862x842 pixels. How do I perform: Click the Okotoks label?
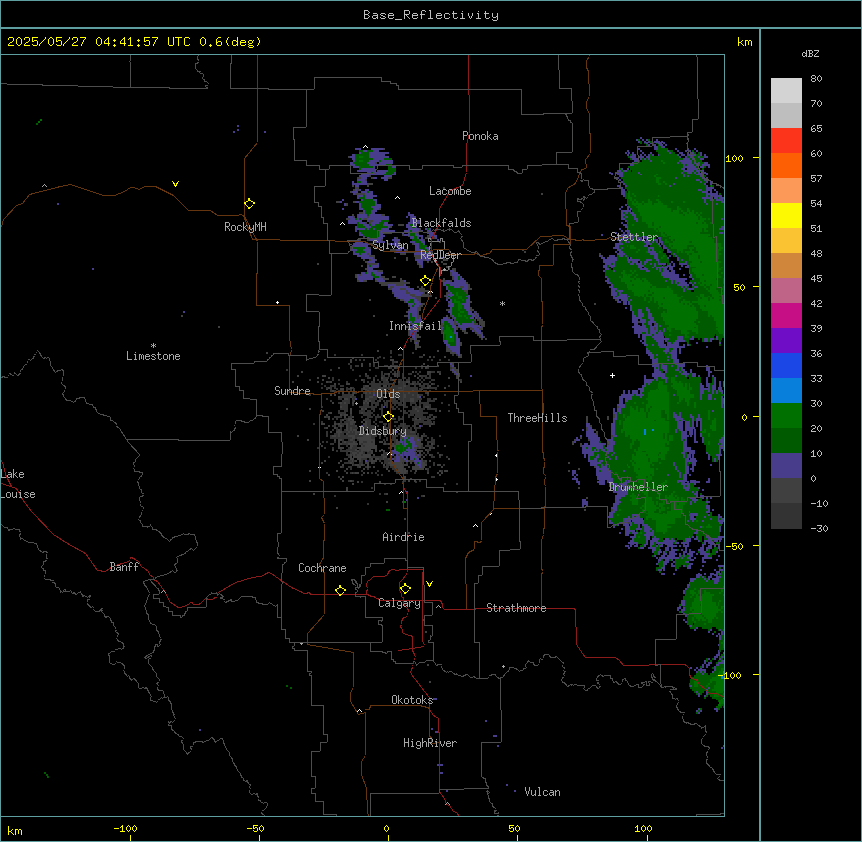(x=412, y=700)
